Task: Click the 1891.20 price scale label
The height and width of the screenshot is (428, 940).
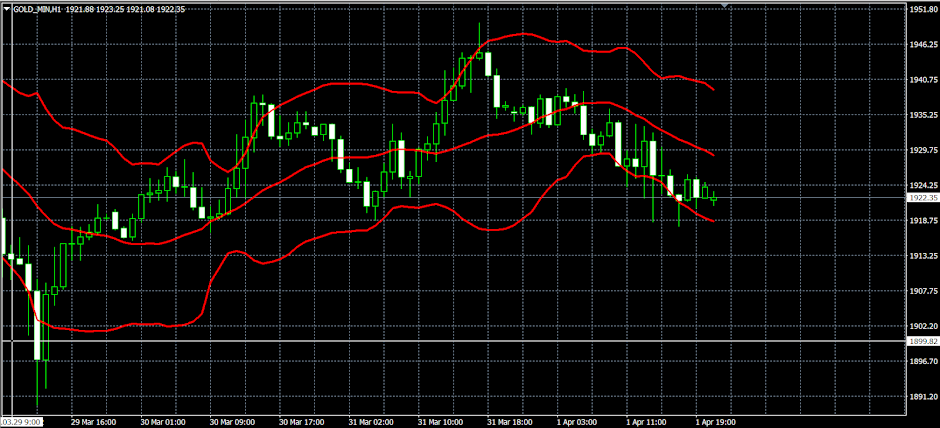Action: point(924,397)
